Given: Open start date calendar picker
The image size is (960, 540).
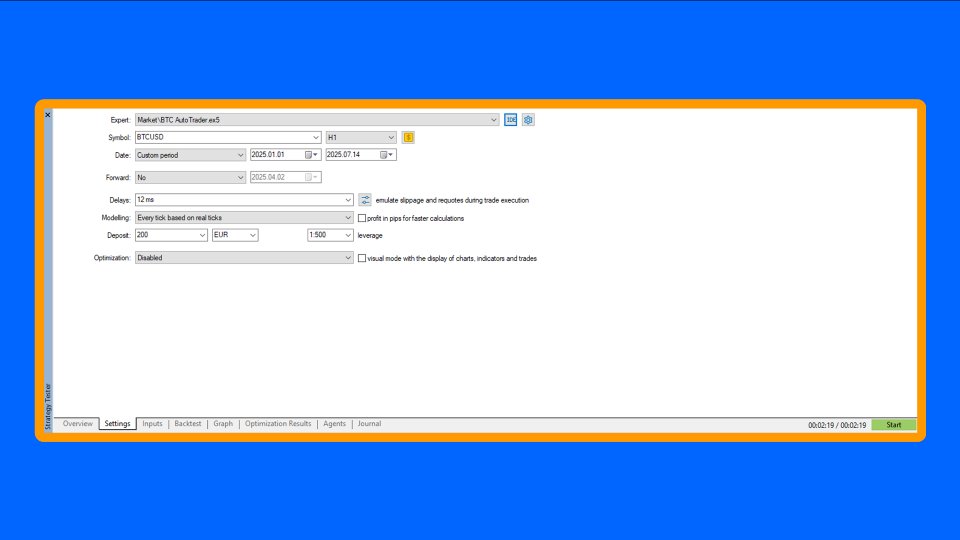Looking at the screenshot, I should click(312, 155).
